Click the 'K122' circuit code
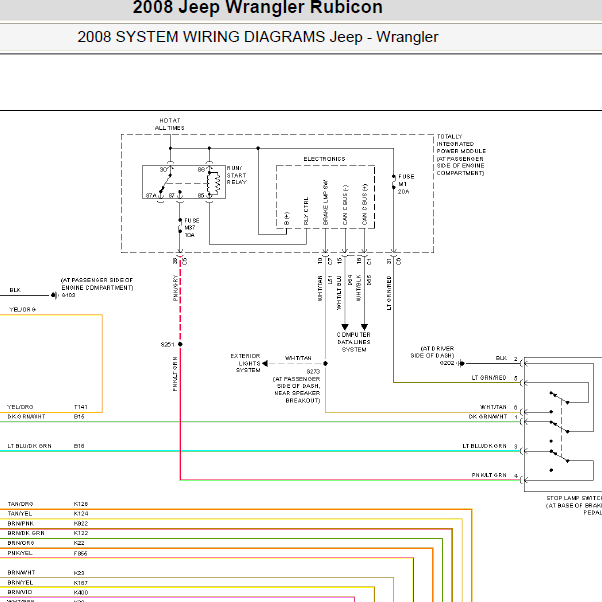This screenshot has height=602, width=602. pos(81,533)
